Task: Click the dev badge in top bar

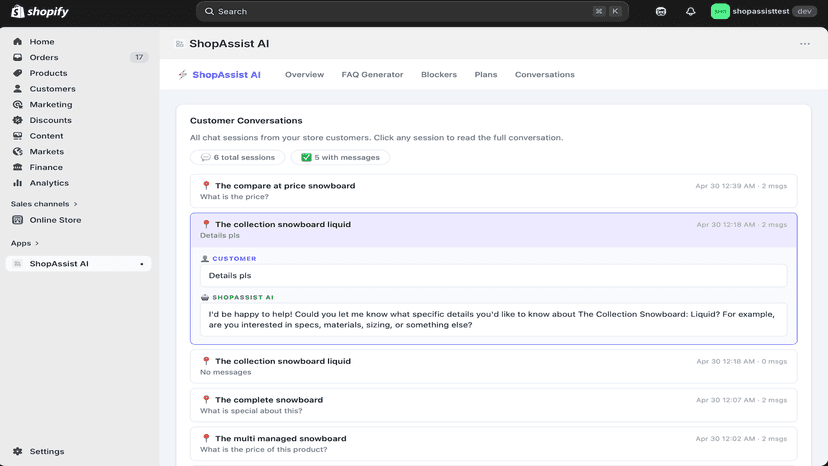Action: (x=804, y=11)
